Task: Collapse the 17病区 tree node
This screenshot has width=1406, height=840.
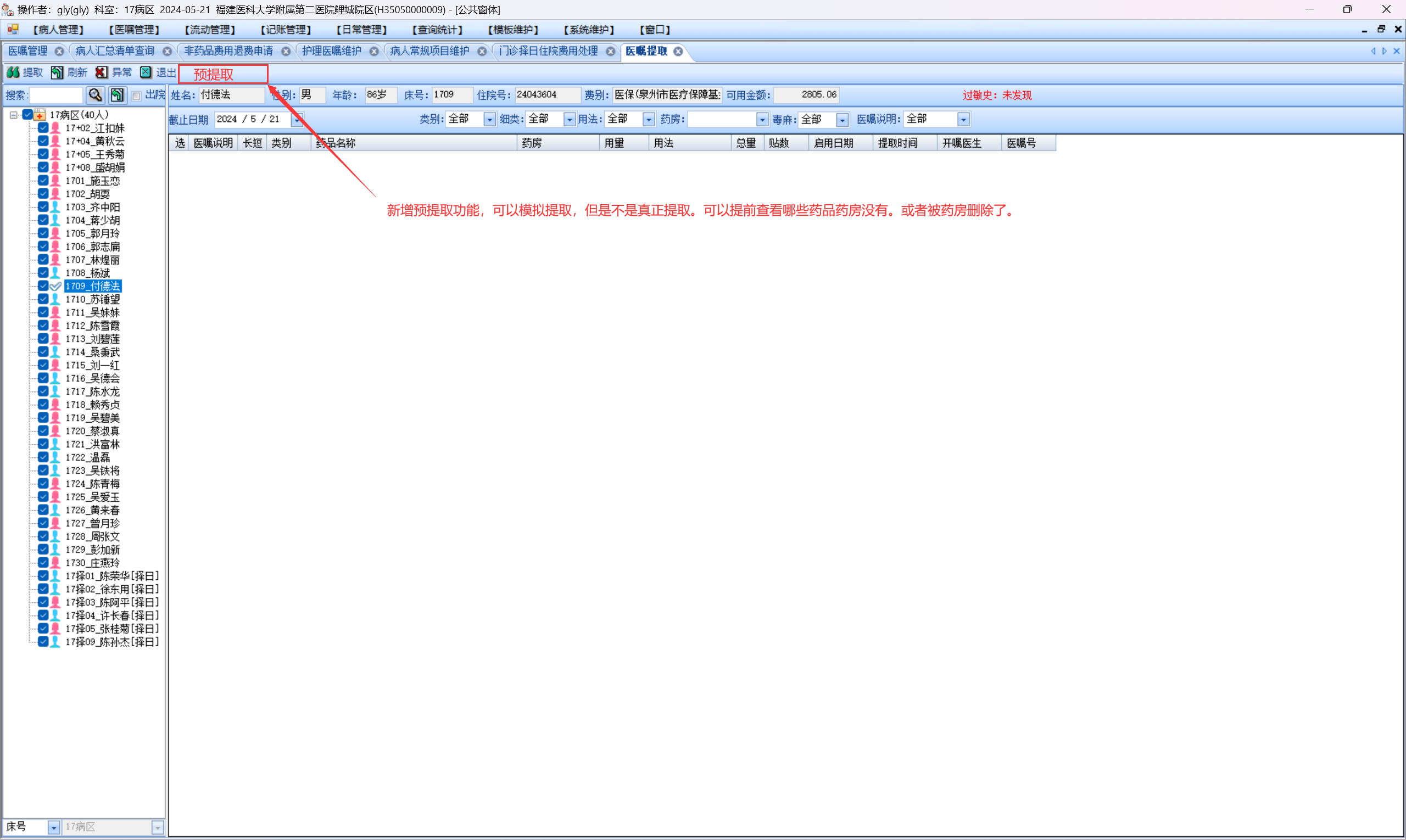Action: (x=14, y=114)
